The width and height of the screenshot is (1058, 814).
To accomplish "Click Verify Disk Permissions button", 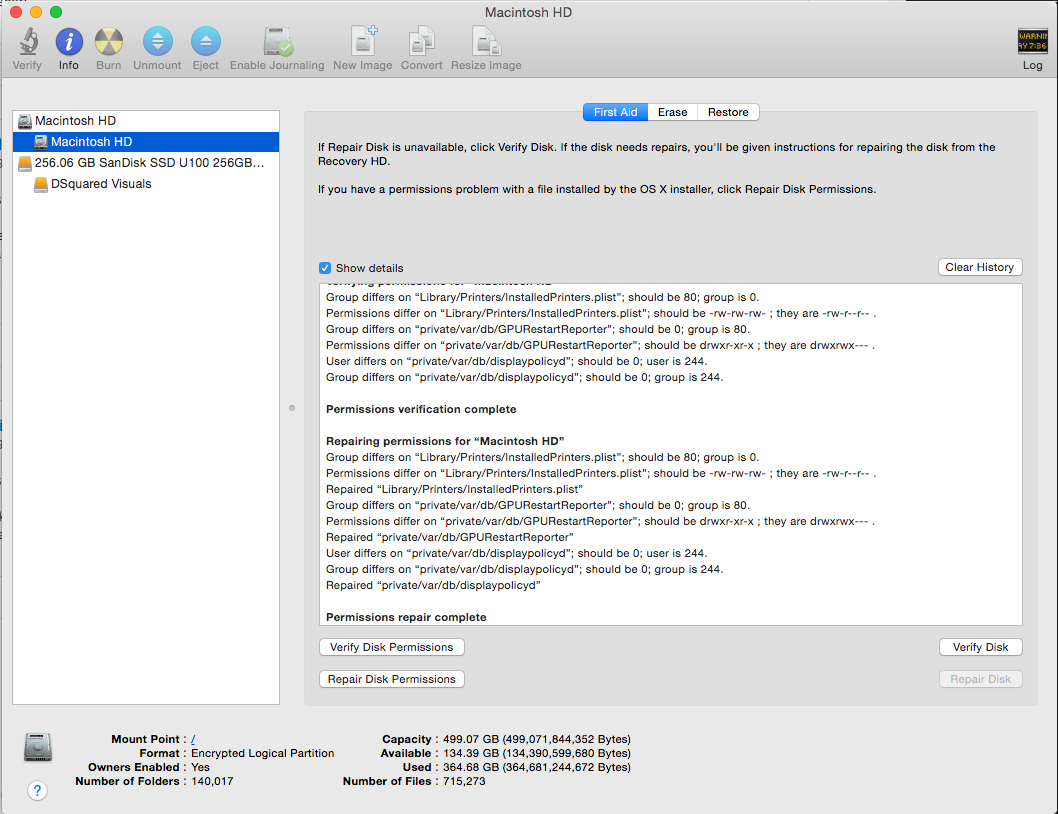I will pyautogui.click(x=391, y=647).
